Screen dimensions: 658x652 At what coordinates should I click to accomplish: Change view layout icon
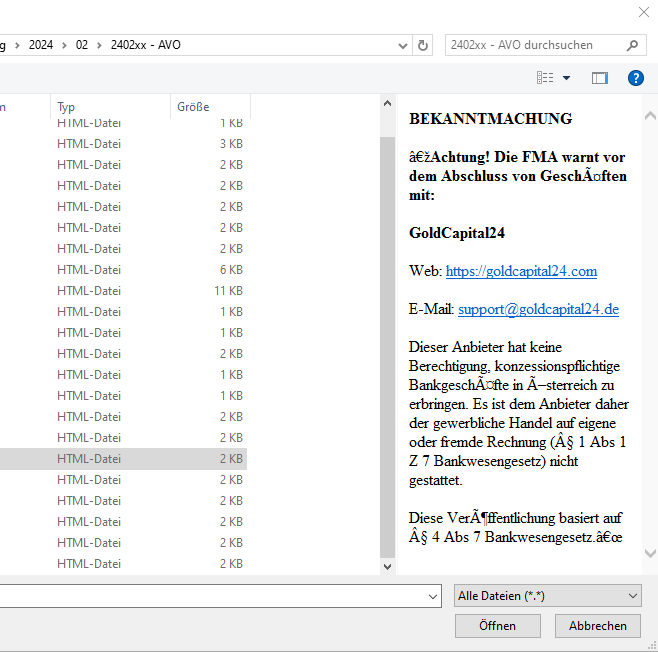[545, 78]
